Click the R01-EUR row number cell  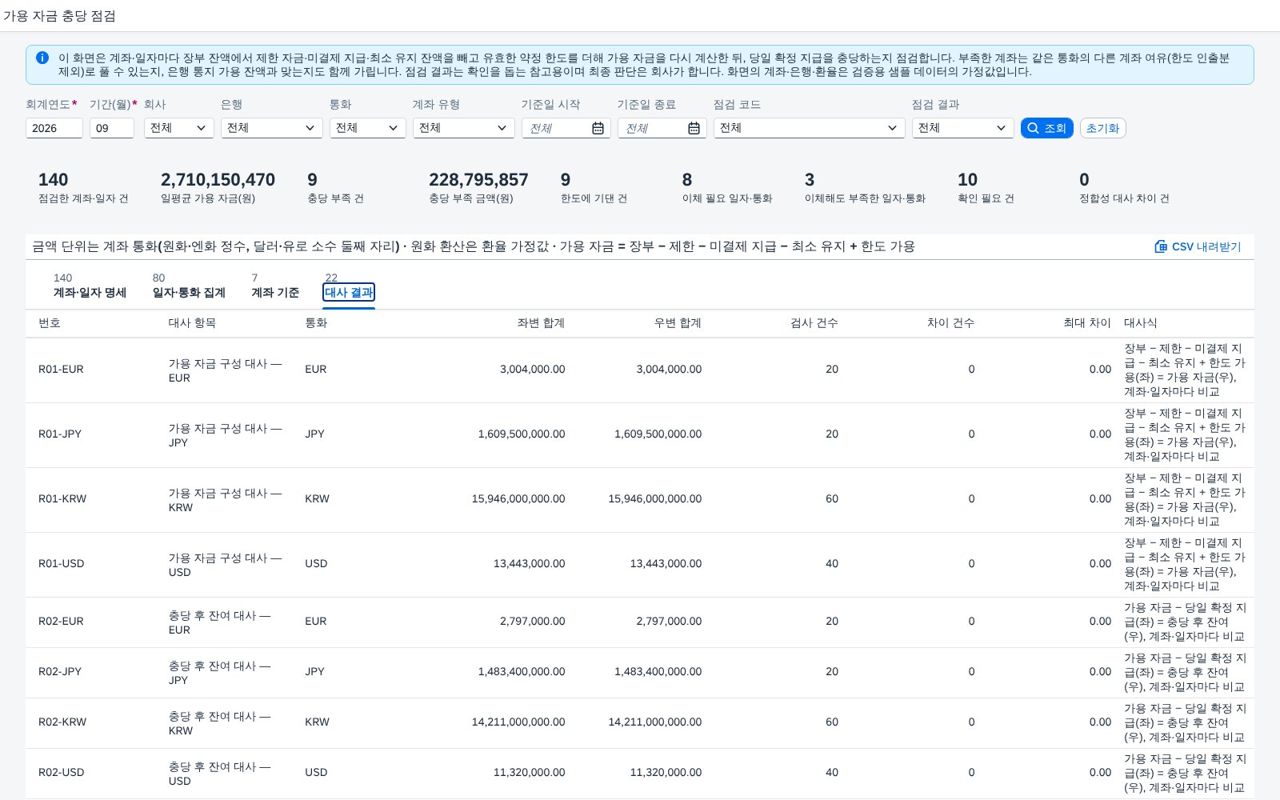61,370
